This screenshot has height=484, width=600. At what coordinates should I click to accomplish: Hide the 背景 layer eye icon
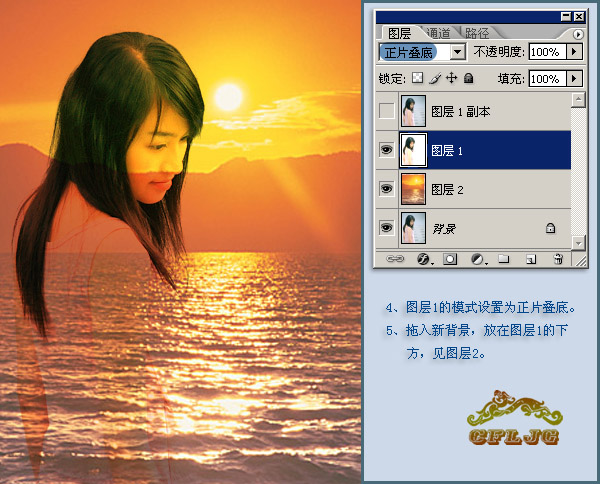pos(386,228)
